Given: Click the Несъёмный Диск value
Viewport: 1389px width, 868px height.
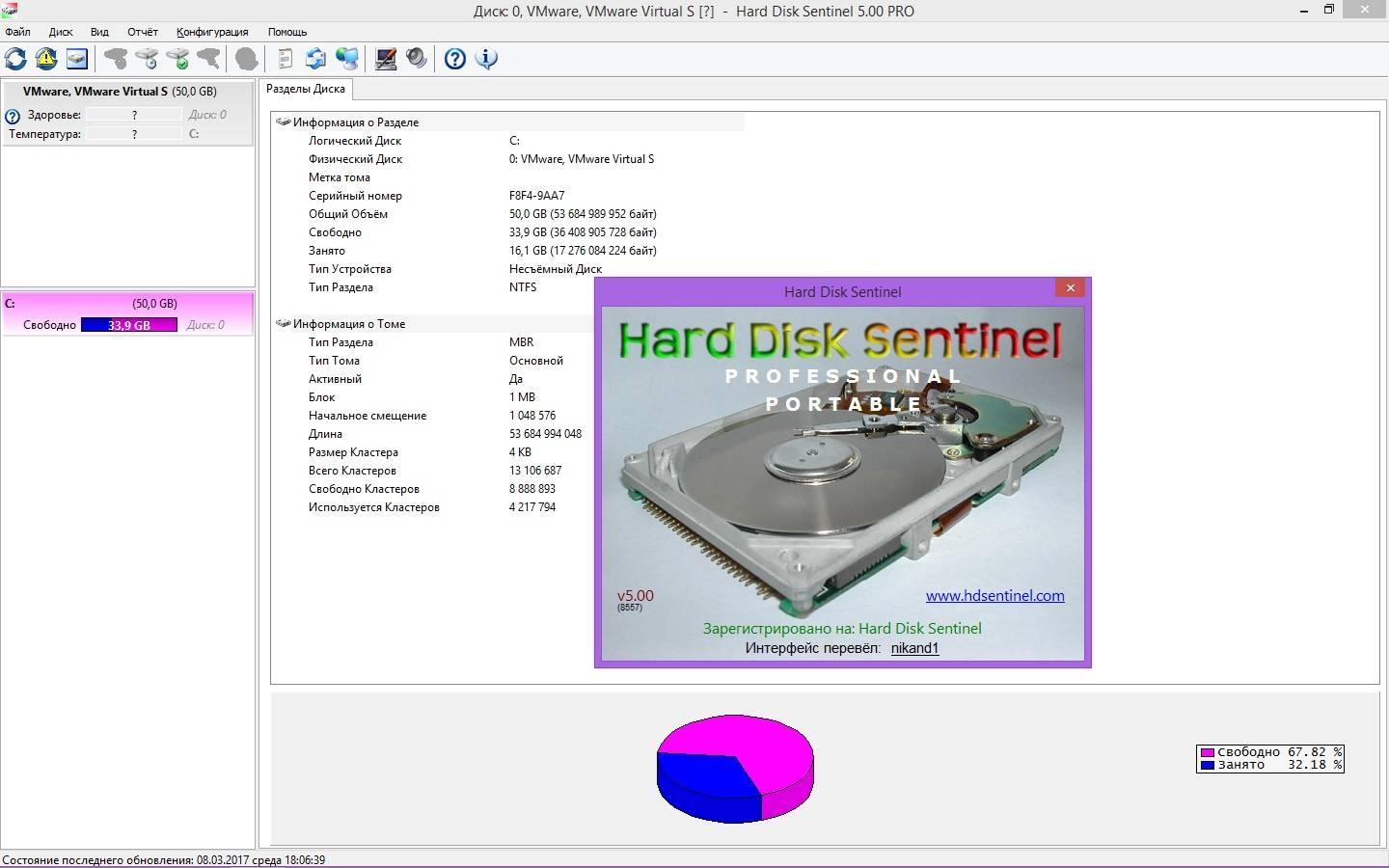Looking at the screenshot, I should 556,269.
